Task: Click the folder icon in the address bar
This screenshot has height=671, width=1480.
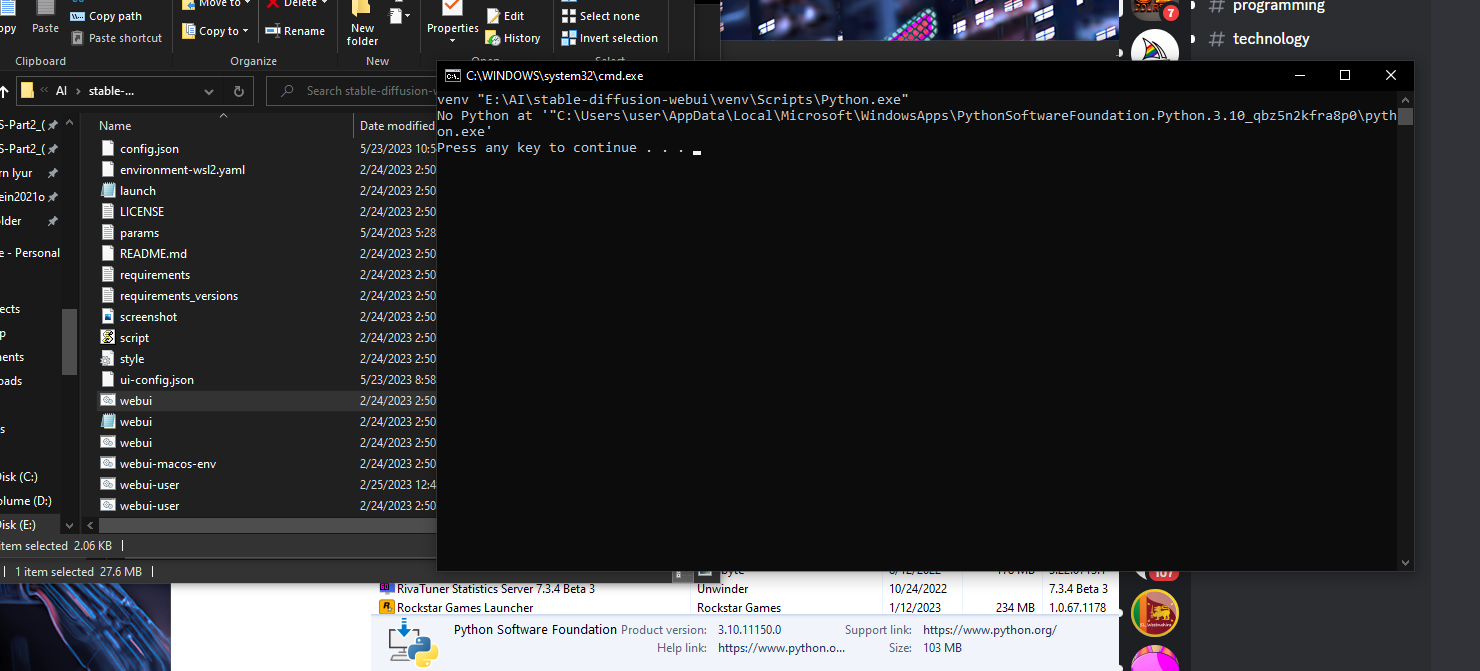Action: point(27,91)
